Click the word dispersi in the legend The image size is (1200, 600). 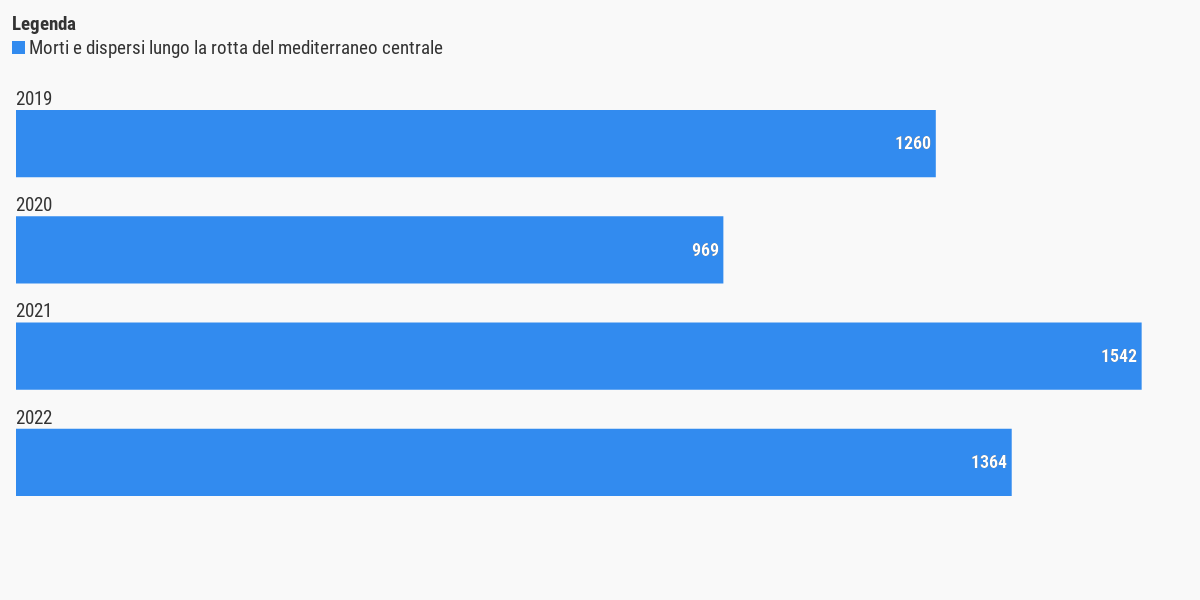click(115, 48)
